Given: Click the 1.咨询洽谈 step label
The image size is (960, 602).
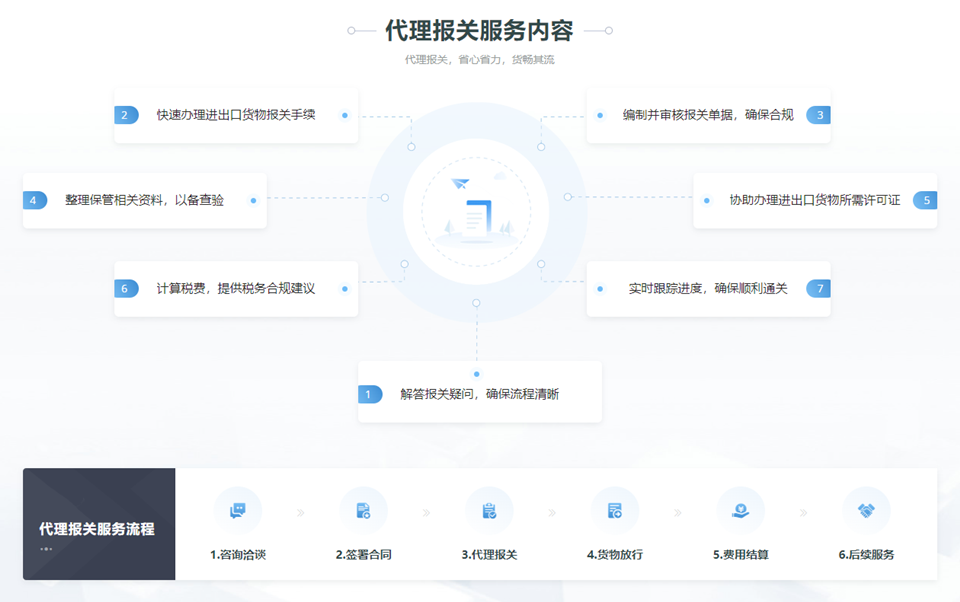Looking at the screenshot, I should point(237,554).
